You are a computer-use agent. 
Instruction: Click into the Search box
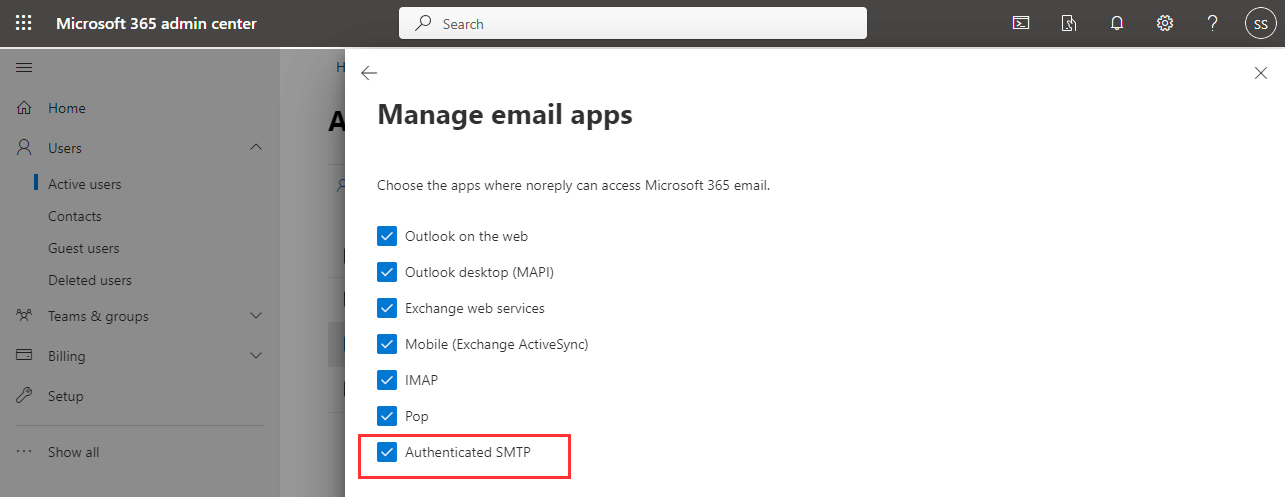tap(633, 23)
